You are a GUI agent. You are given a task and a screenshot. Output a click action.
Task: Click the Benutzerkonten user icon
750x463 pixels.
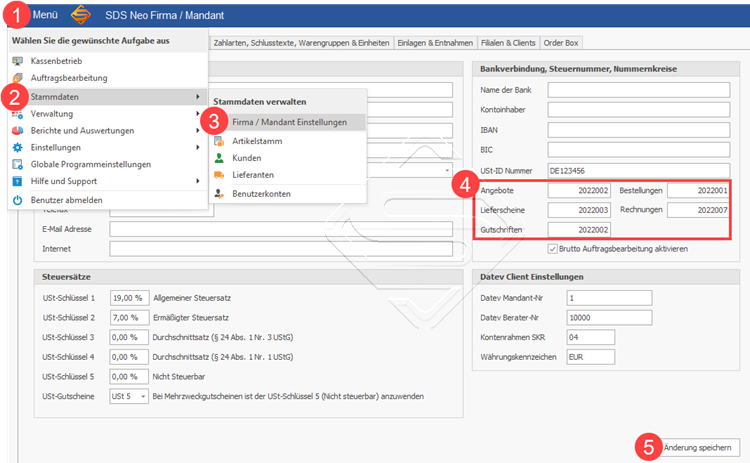219,194
